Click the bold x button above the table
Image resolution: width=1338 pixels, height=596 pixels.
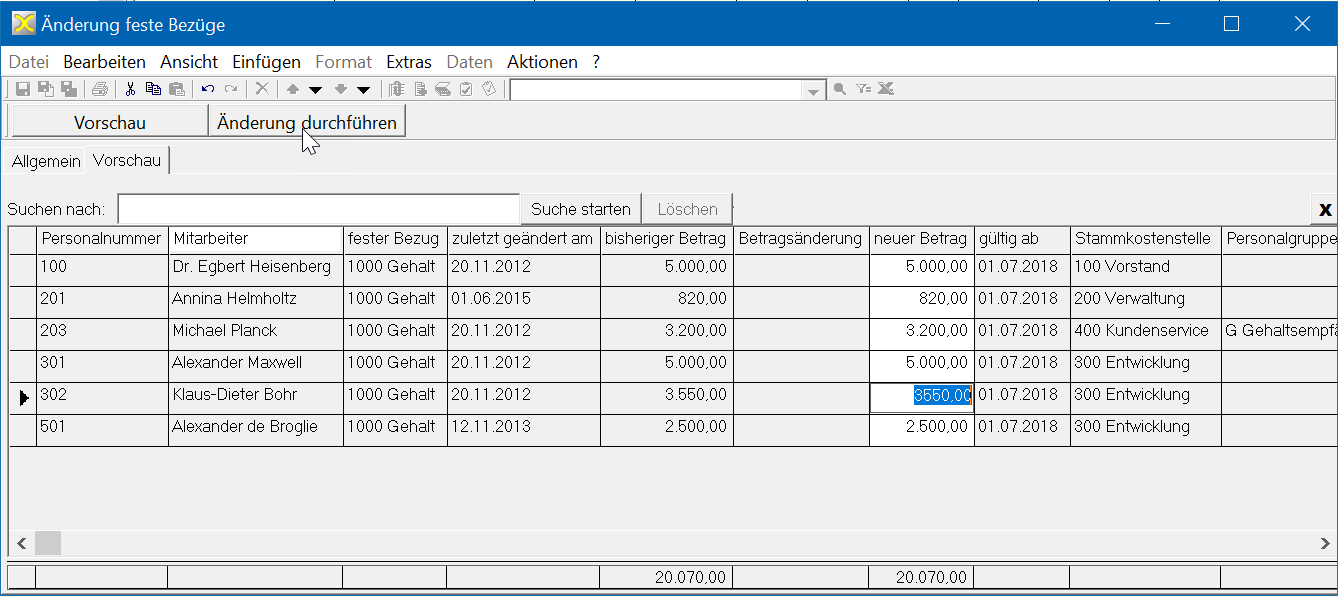(x=1325, y=209)
